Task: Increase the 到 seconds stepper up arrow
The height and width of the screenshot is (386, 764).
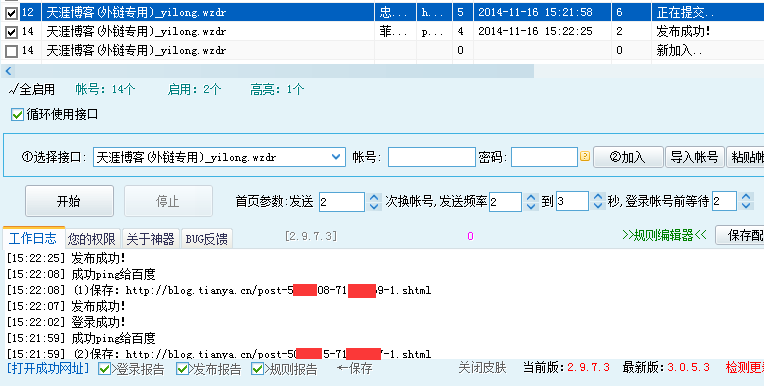Action: [x=598, y=197]
